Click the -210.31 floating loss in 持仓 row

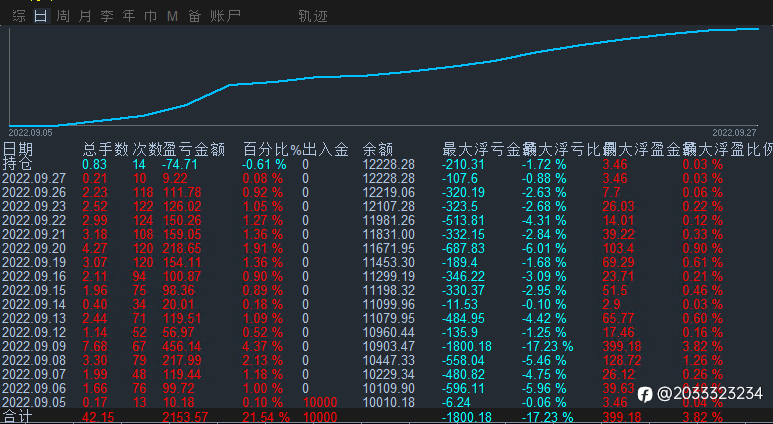click(463, 164)
